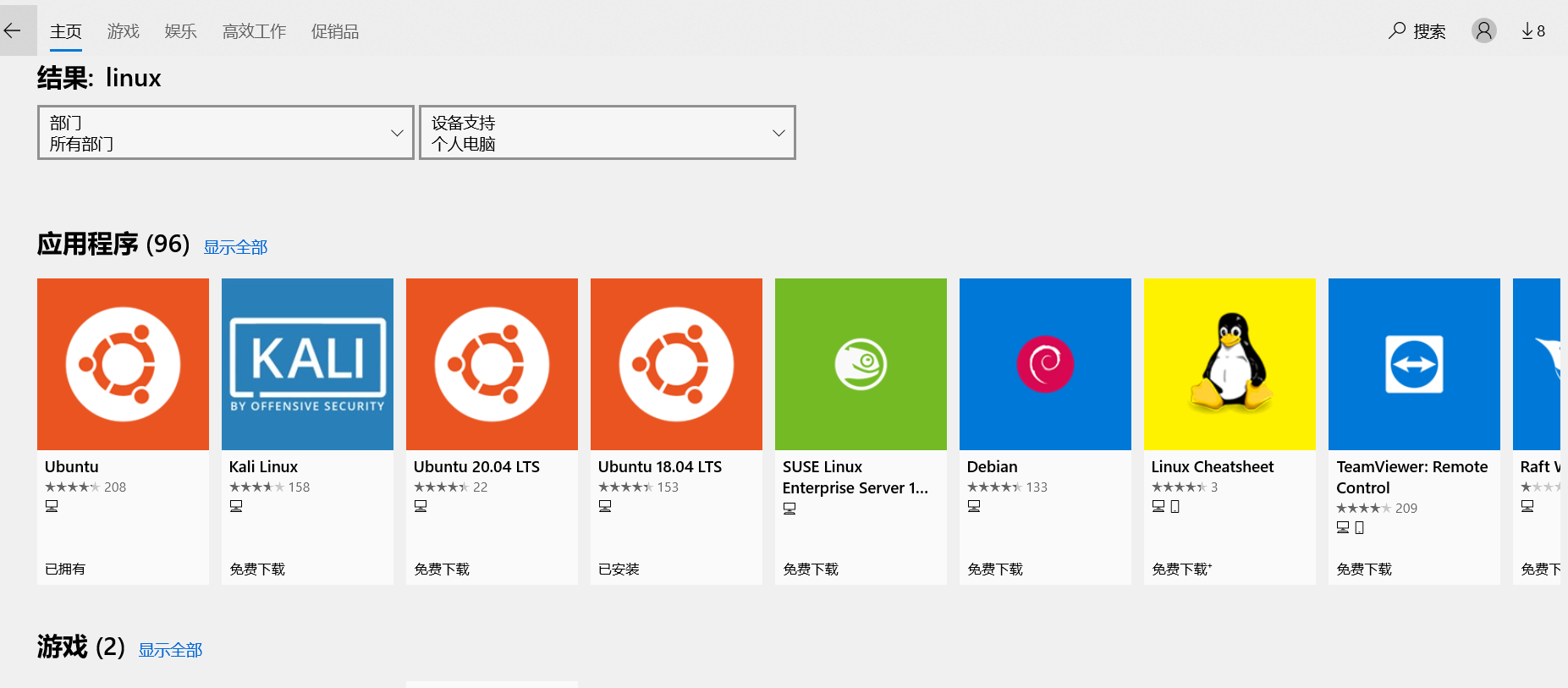Click 免费下载 under Kali Linux
Screen dimensions: 1568x688
(257, 570)
